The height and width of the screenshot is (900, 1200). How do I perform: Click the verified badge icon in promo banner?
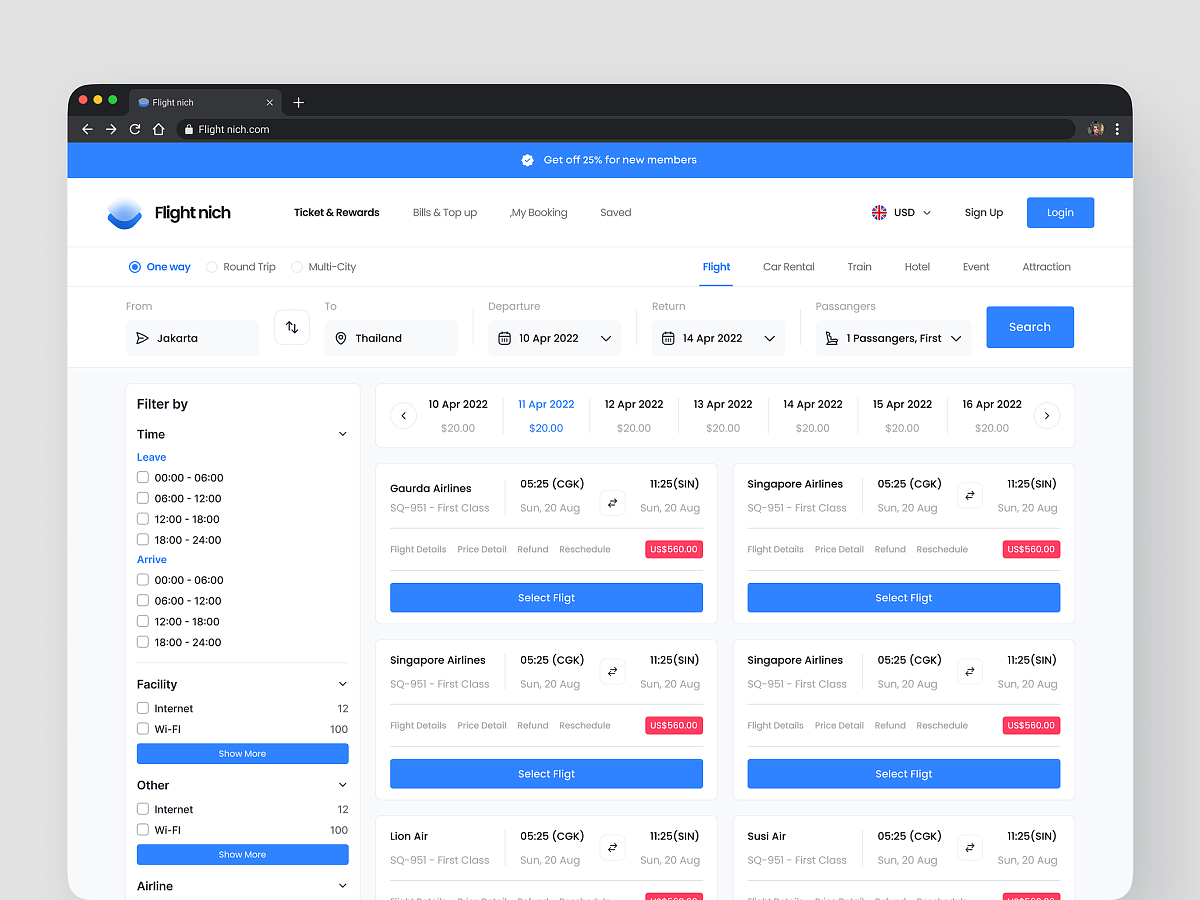pos(527,160)
